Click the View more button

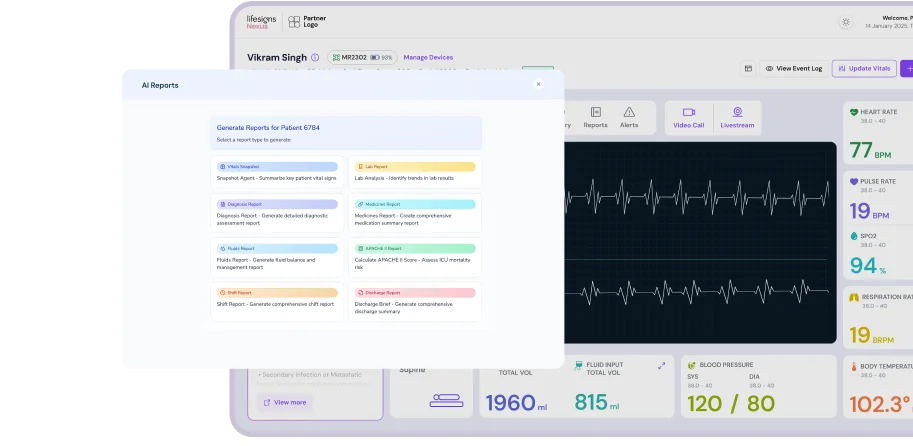(x=285, y=402)
